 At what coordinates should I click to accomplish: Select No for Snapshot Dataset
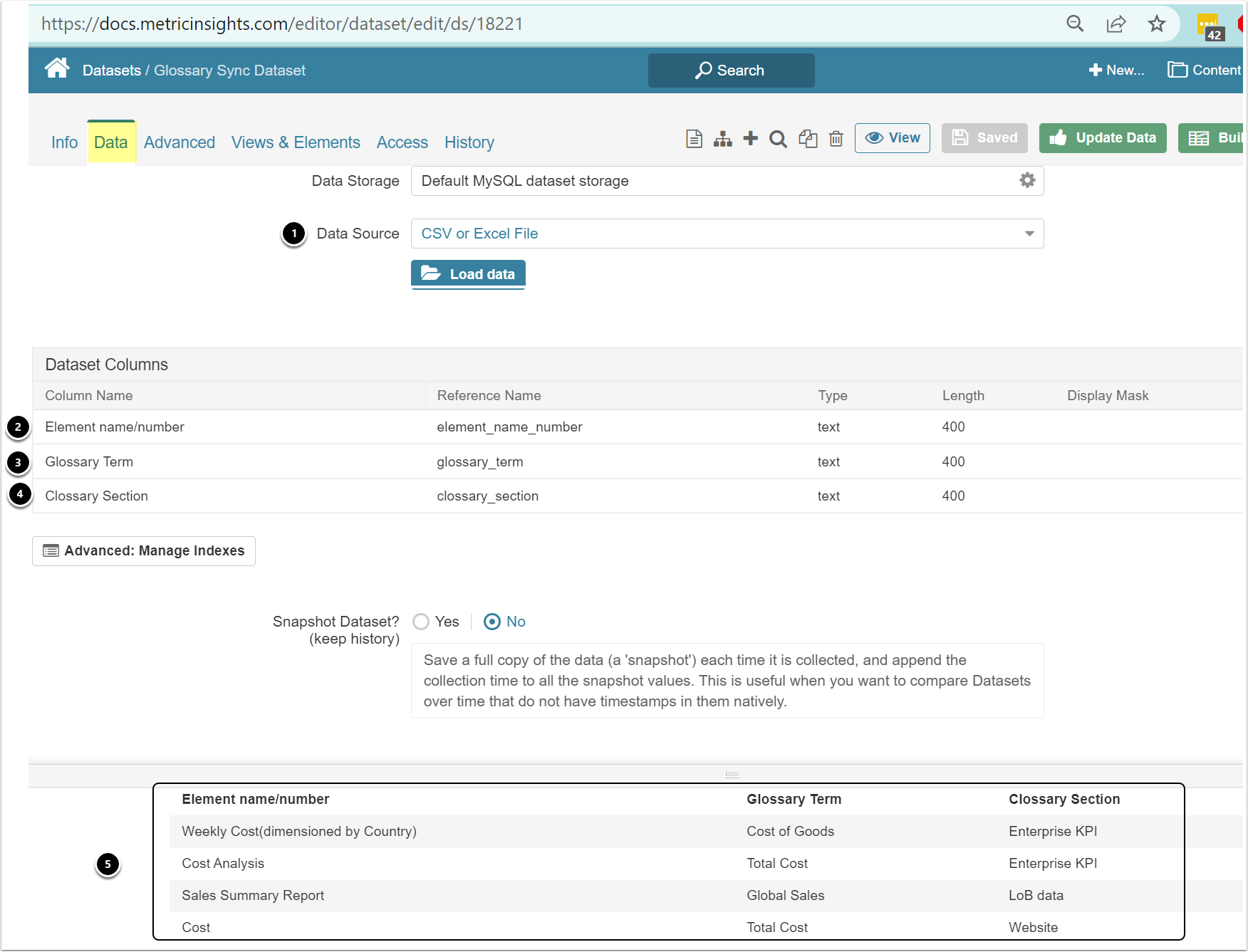coord(492,621)
